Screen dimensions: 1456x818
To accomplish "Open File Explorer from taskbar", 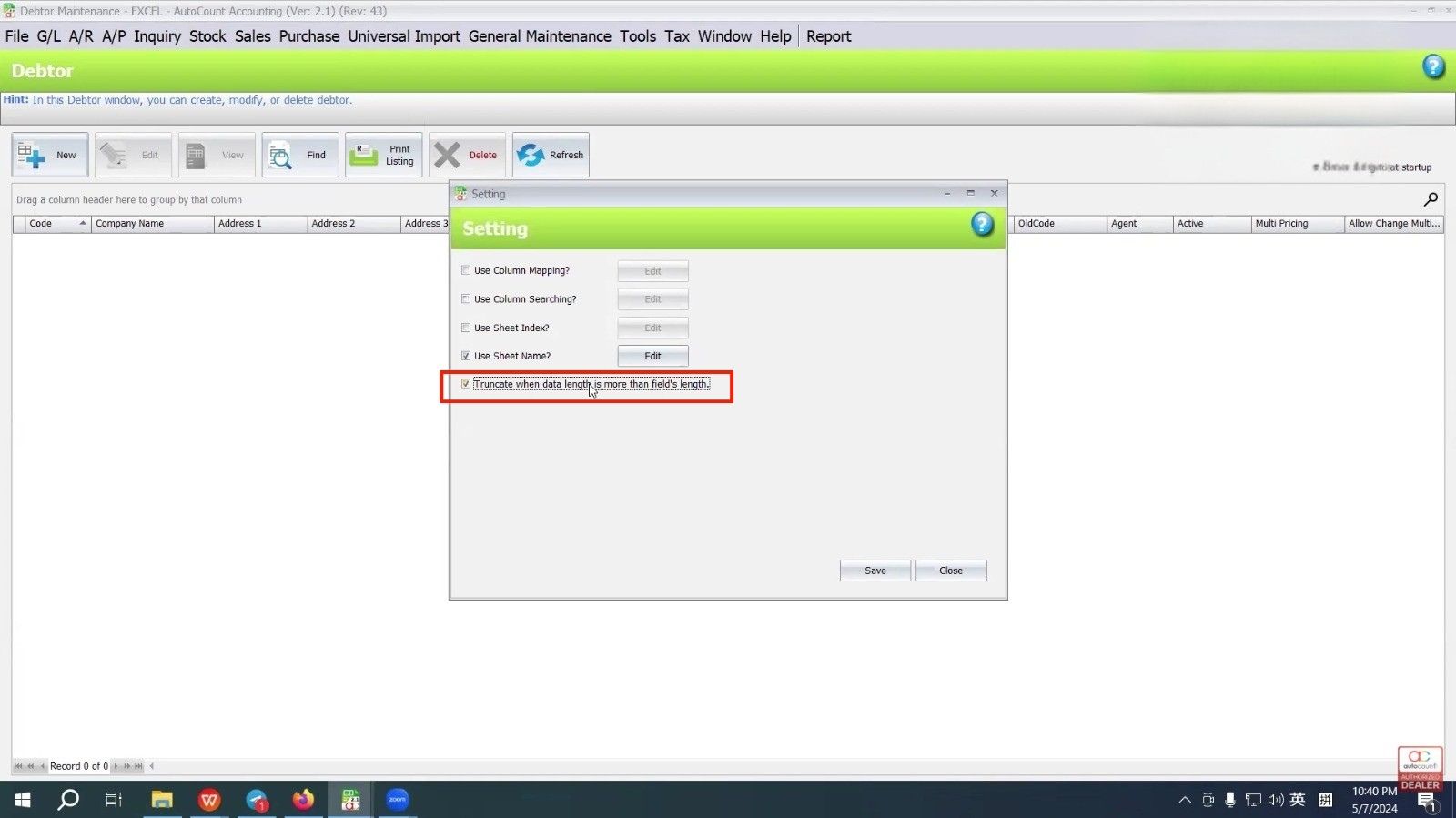I will click(162, 800).
